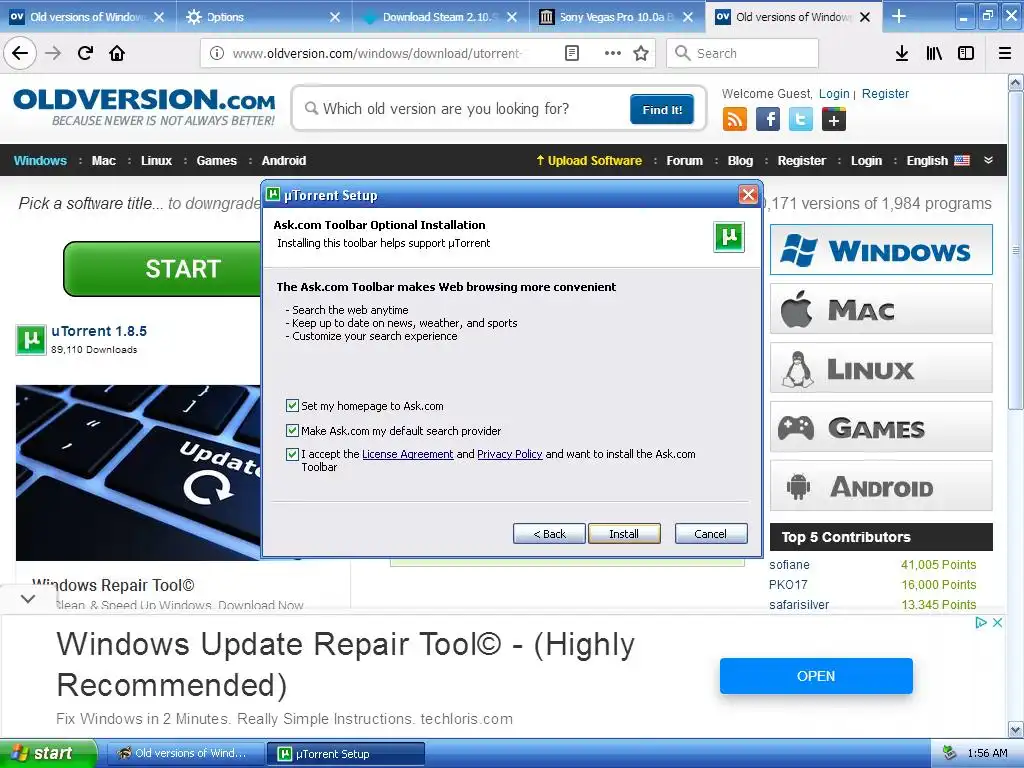Open the browser home page
The image size is (1024, 768).
point(117,53)
